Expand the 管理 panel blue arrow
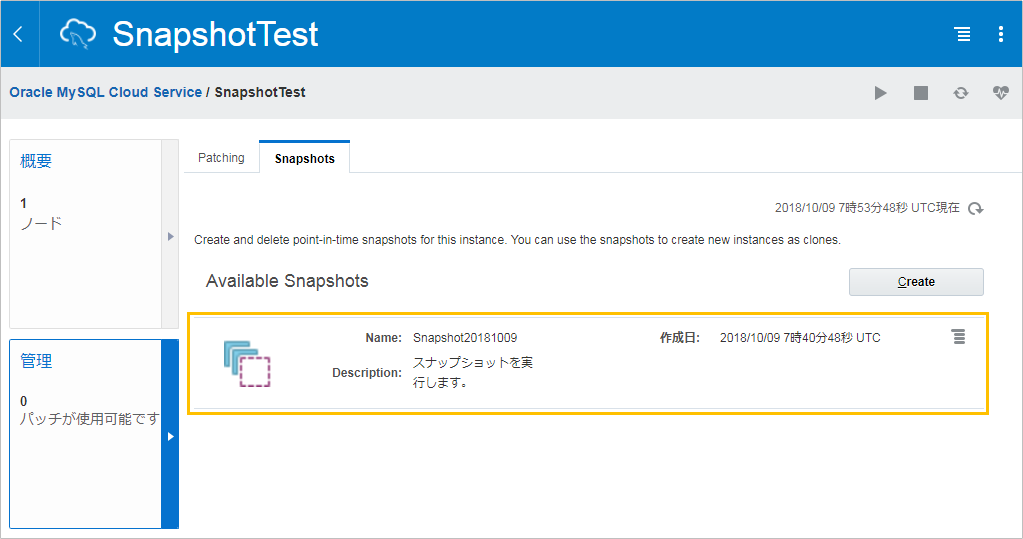 click(170, 436)
